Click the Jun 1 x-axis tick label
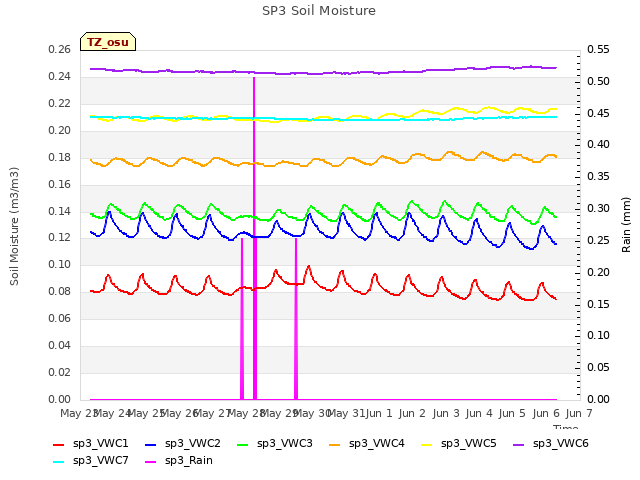 point(379,413)
